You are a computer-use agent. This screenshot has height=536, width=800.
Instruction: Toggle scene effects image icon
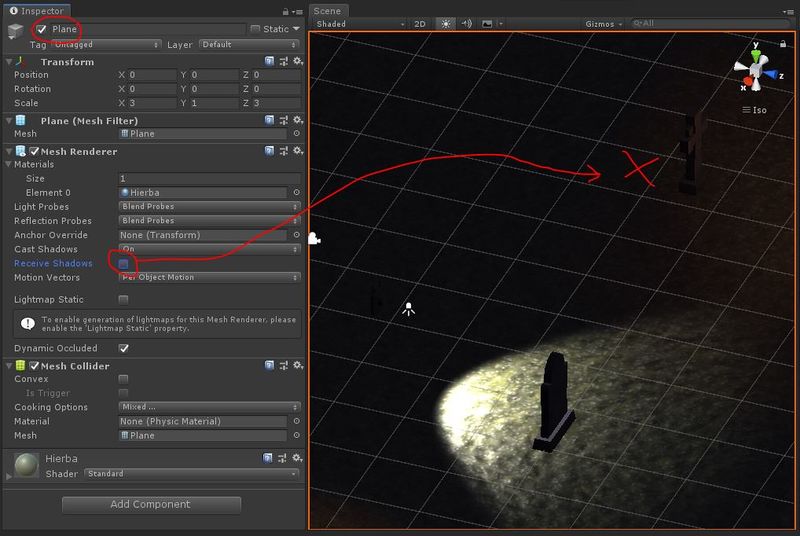coord(487,24)
